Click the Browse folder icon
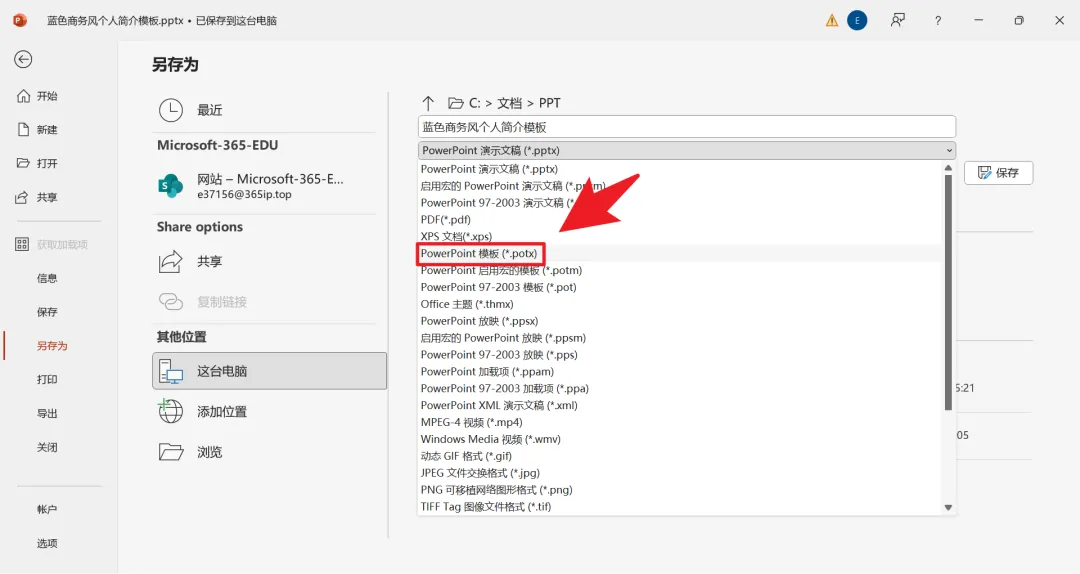 (x=171, y=452)
